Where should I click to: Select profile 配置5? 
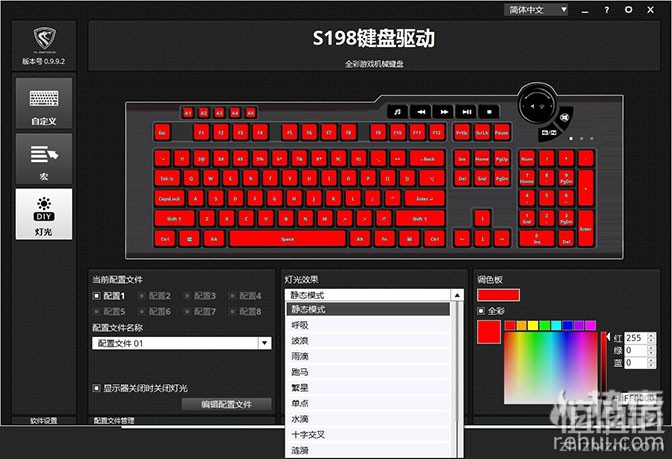point(109,312)
